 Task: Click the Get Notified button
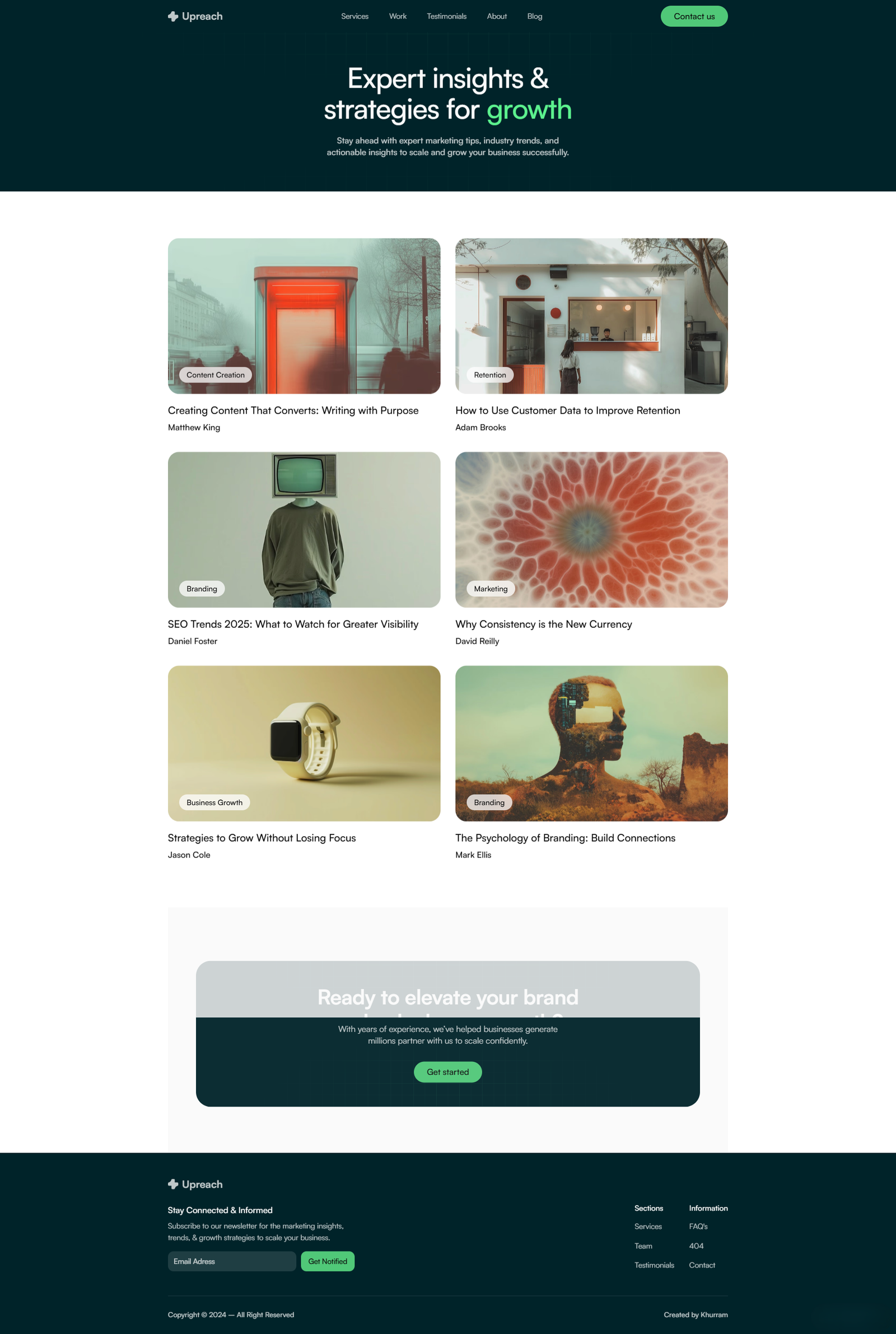(328, 1261)
